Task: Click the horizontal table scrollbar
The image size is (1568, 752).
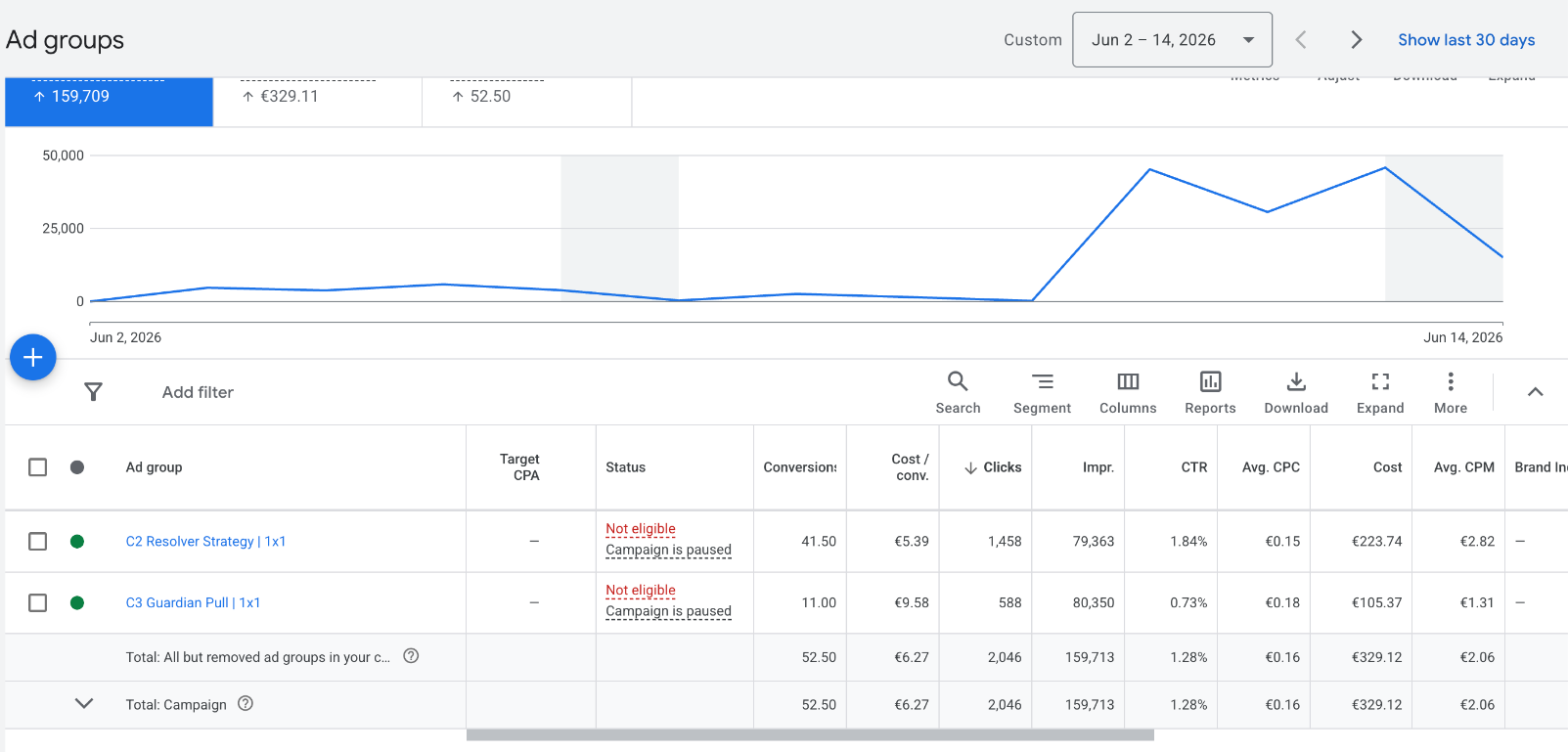Action: (x=810, y=735)
